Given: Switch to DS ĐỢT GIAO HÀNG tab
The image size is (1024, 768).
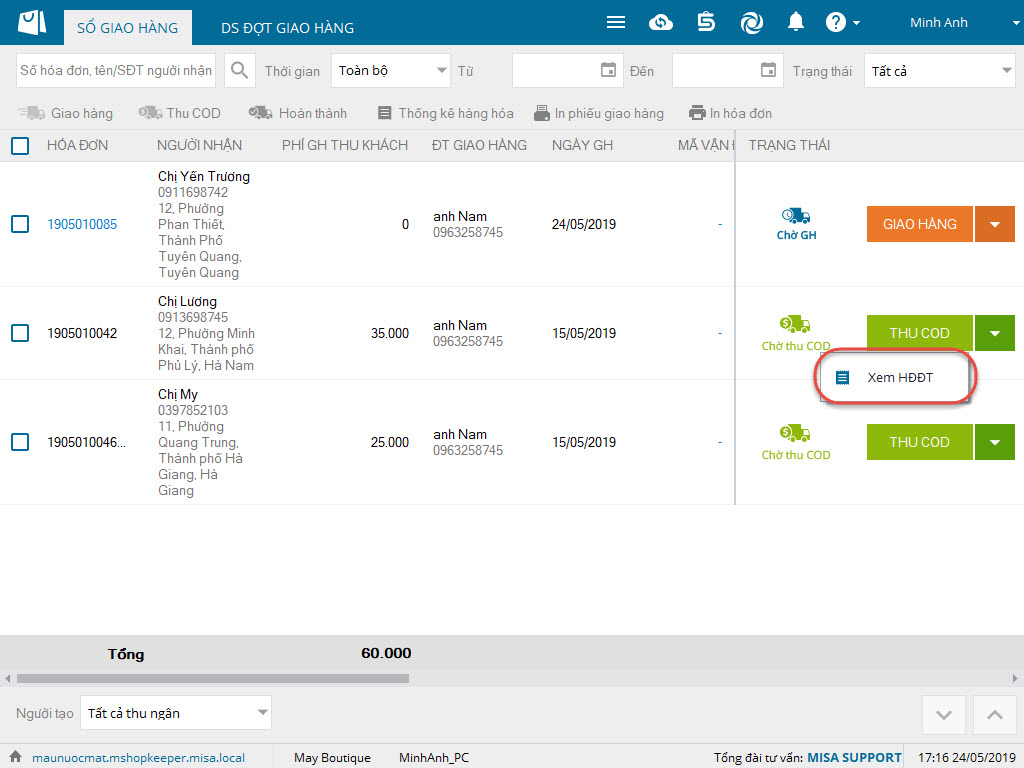Looking at the screenshot, I should coord(287,28).
